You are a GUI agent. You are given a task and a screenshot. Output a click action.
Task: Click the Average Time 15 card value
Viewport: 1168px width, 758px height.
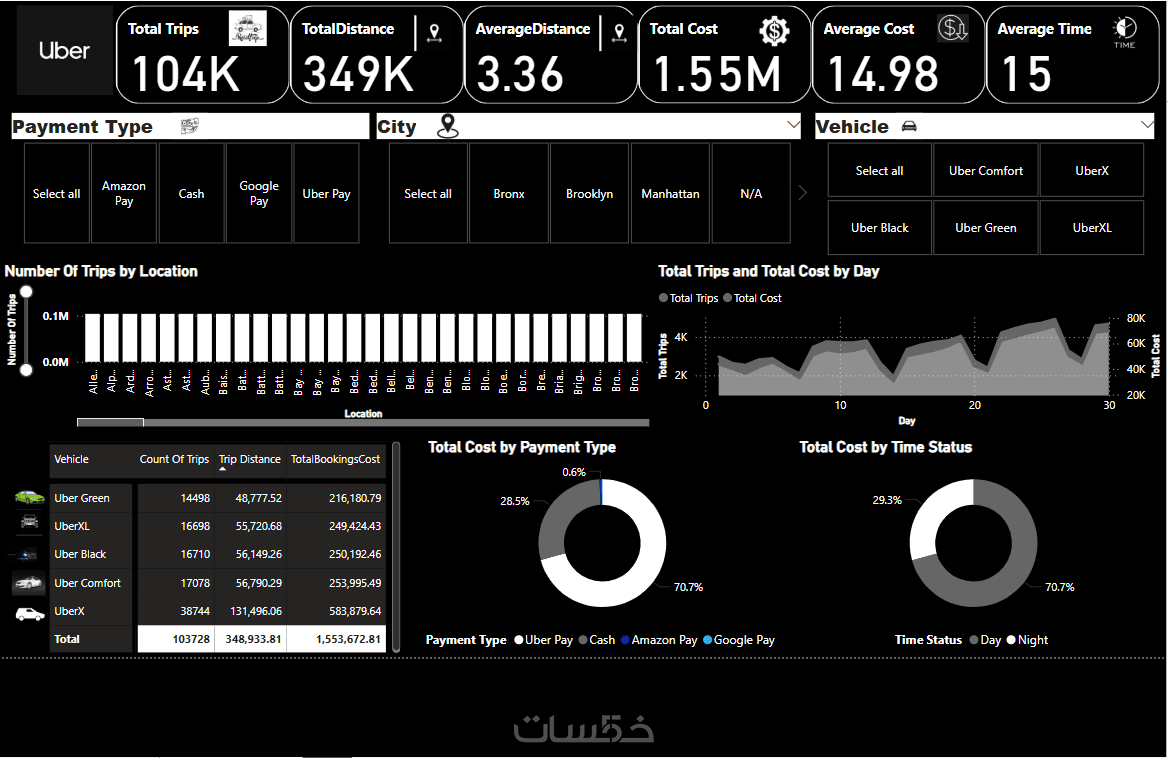coord(1026,74)
